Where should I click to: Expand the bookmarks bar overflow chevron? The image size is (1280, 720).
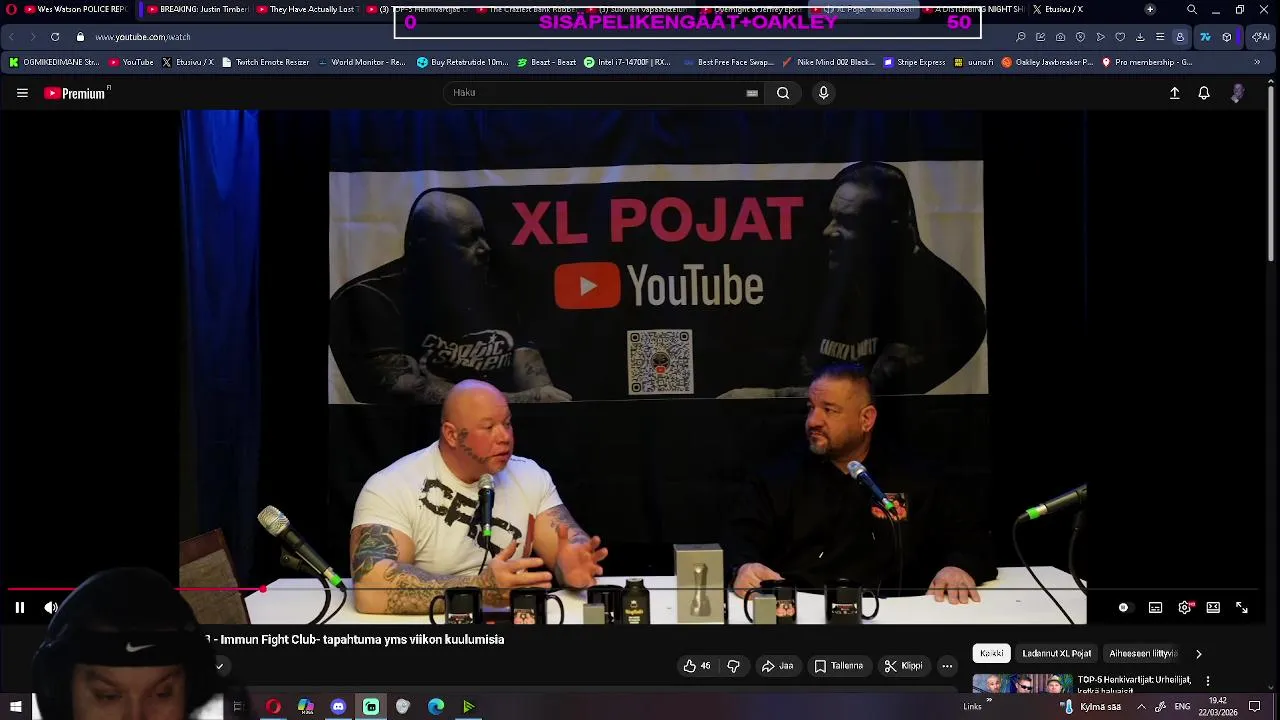click(x=1257, y=62)
